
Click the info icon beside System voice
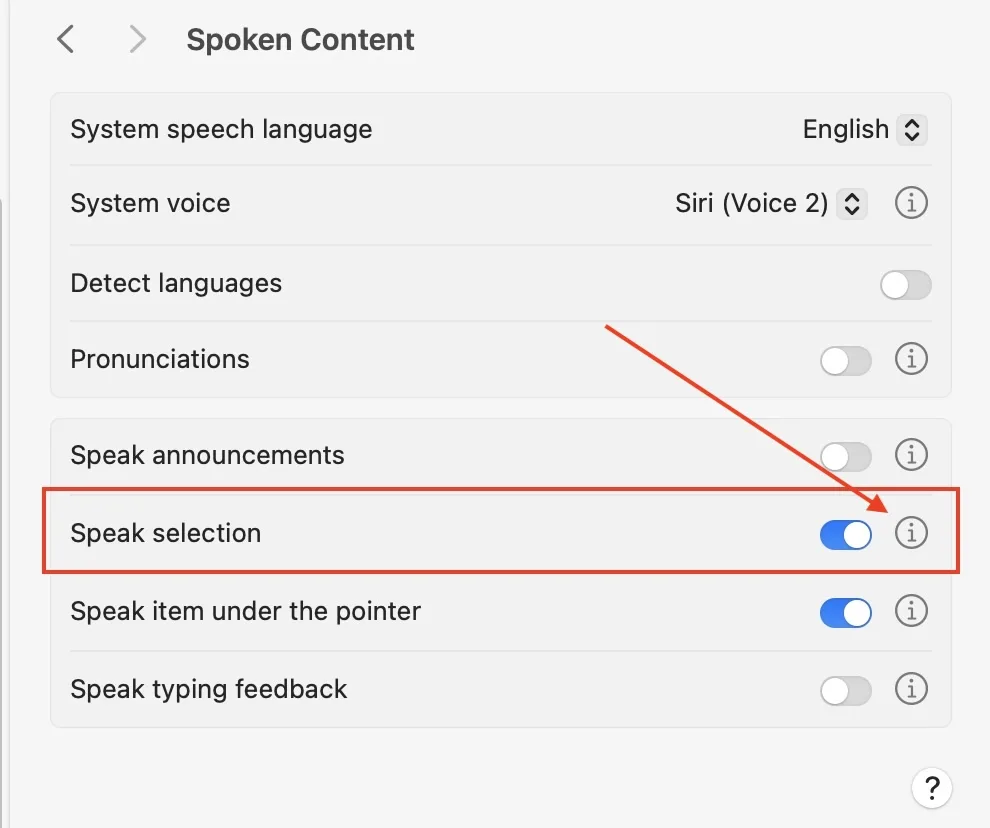911,203
